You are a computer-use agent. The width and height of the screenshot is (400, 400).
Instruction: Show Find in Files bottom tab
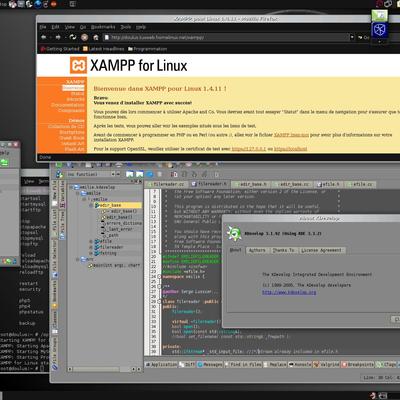243,365
